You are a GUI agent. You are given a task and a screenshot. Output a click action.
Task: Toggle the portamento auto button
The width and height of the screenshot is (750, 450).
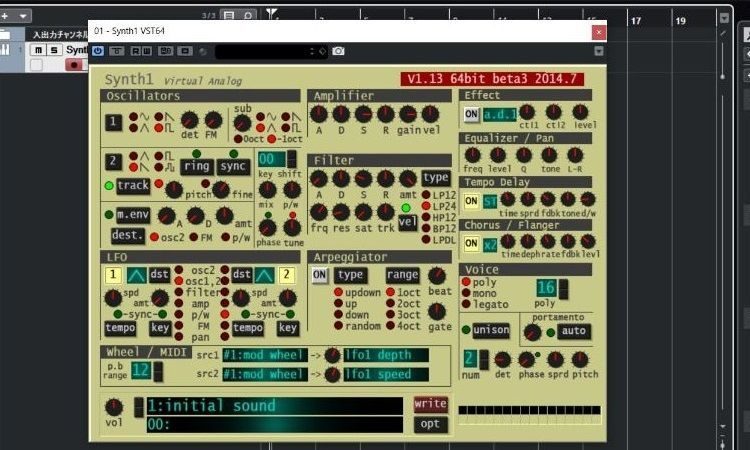574,331
